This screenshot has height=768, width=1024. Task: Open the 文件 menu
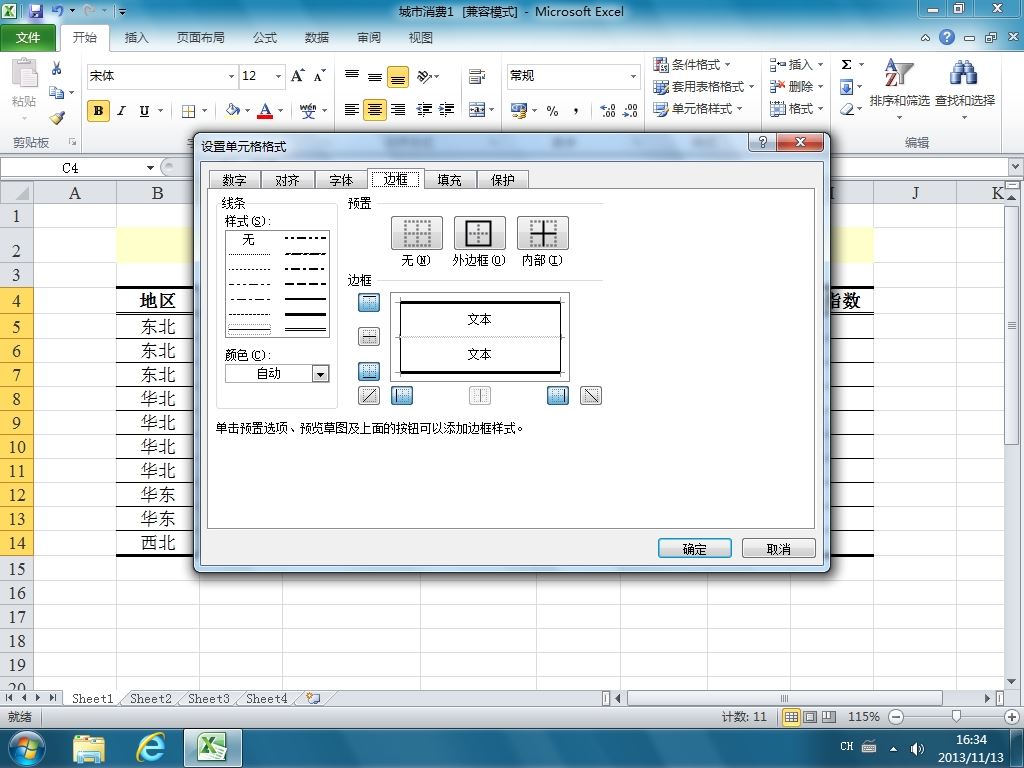coord(28,37)
